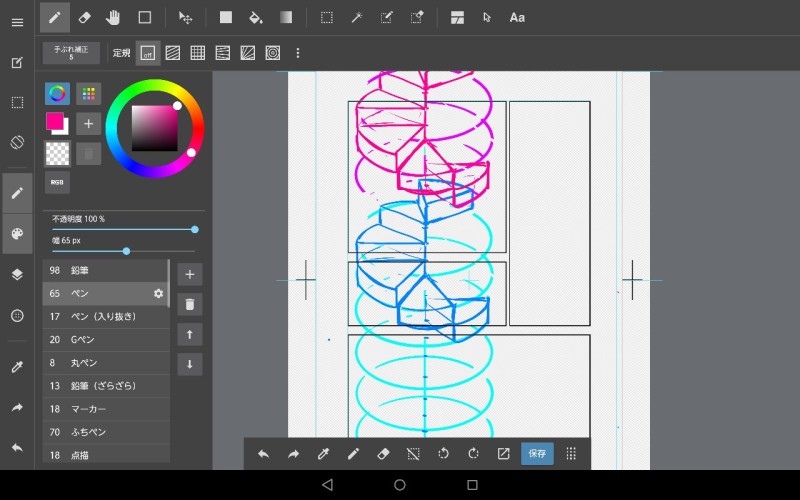This screenshot has height=500, width=800.
Task: Open the three-dot snap options menu
Action: click(297, 53)
